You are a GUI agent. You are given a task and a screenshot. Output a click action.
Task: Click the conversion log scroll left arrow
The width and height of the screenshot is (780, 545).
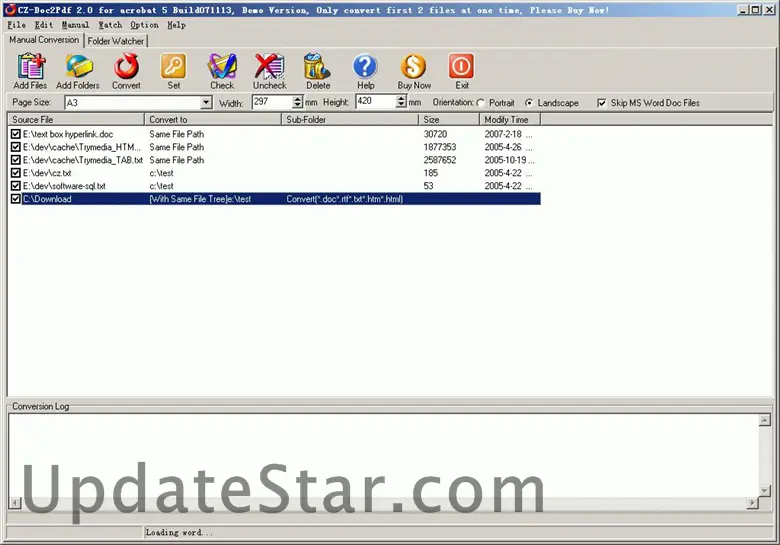[15, 503]
